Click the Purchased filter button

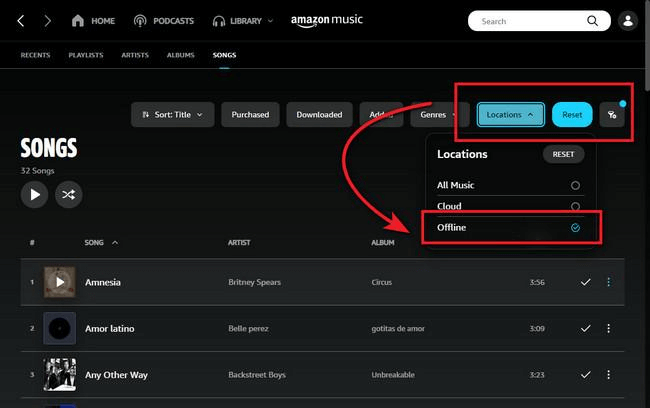click(250, 115)
